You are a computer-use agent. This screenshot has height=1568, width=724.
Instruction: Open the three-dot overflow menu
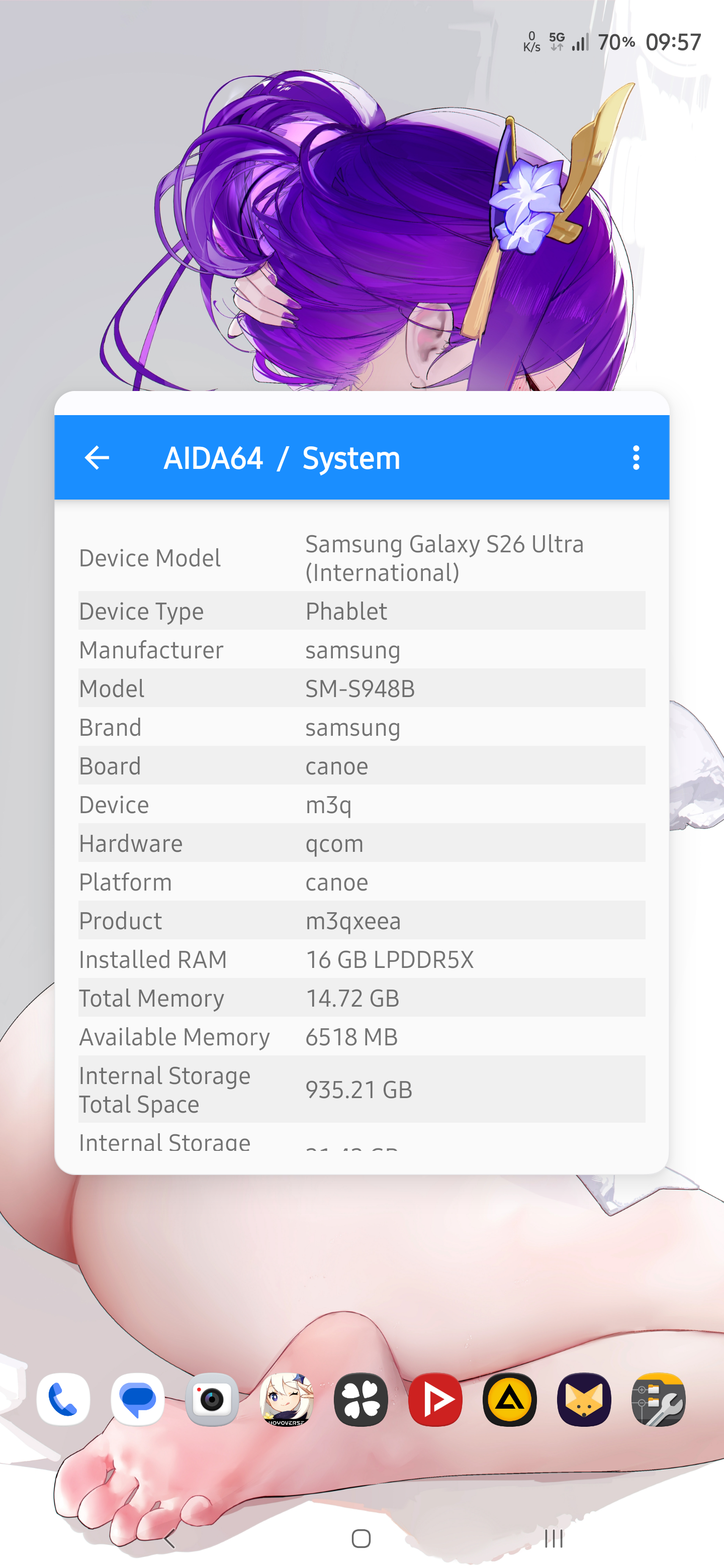pos(636,458)
